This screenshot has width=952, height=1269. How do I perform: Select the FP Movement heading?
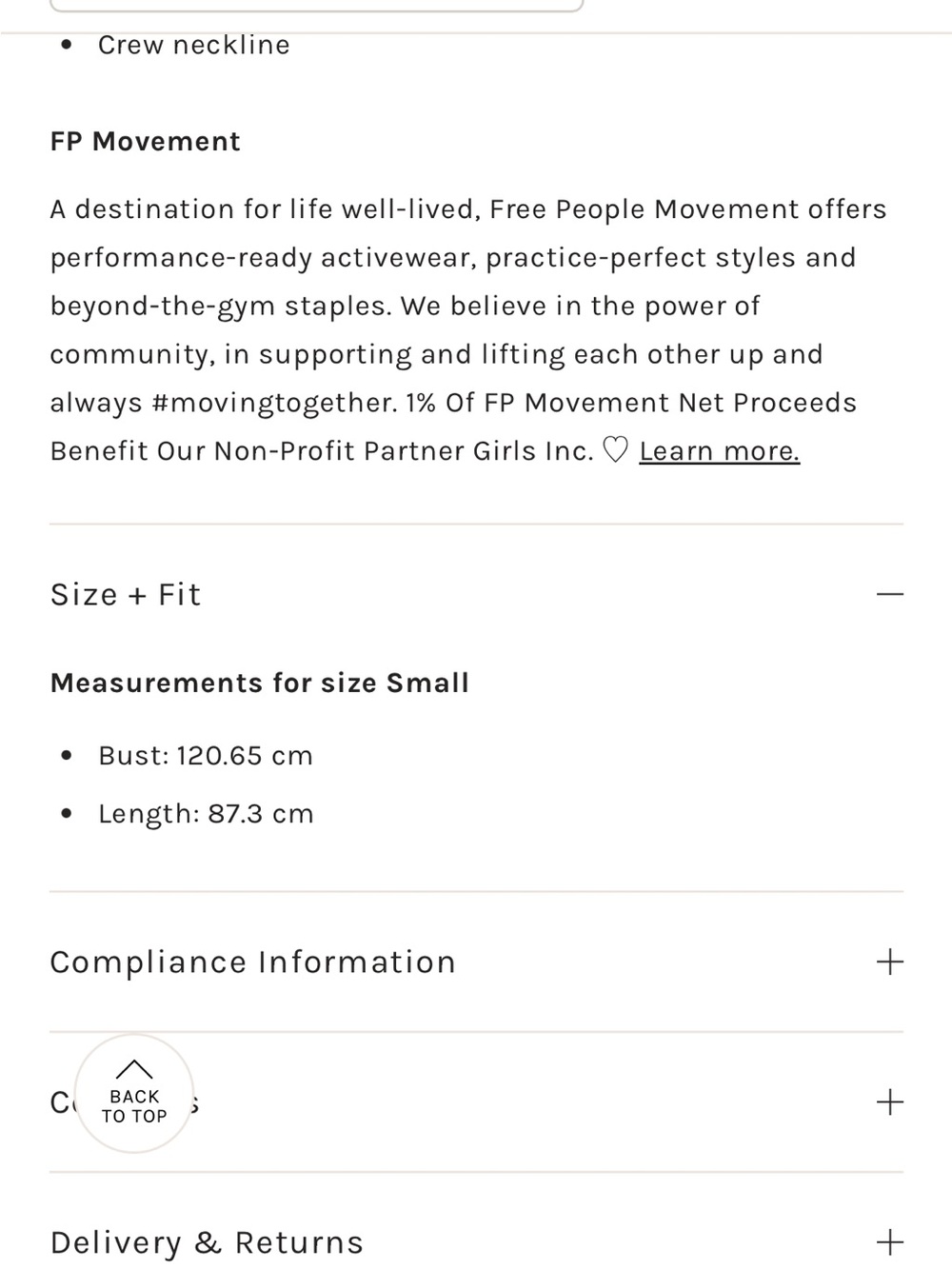(145, 142)
